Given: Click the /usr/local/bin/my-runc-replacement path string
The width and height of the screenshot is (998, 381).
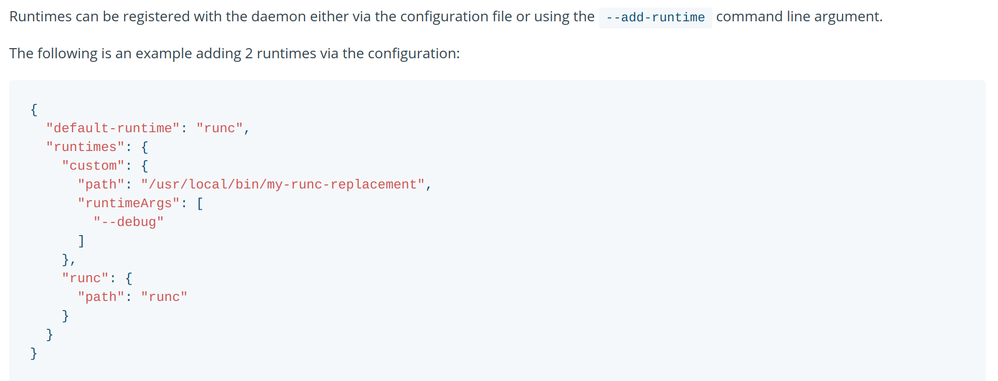Looking at the screenshot, I should [x=283, y=184].
